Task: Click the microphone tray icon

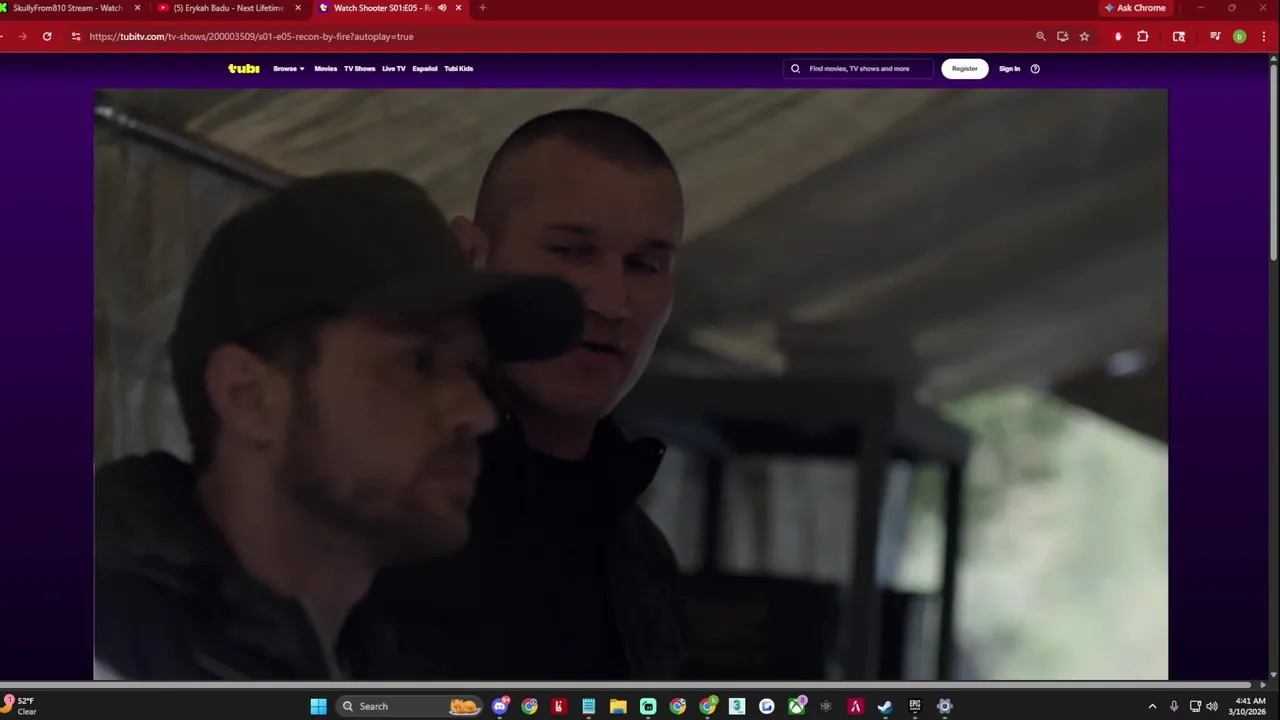Action: pyautogui.click(x=1174, y=706)
